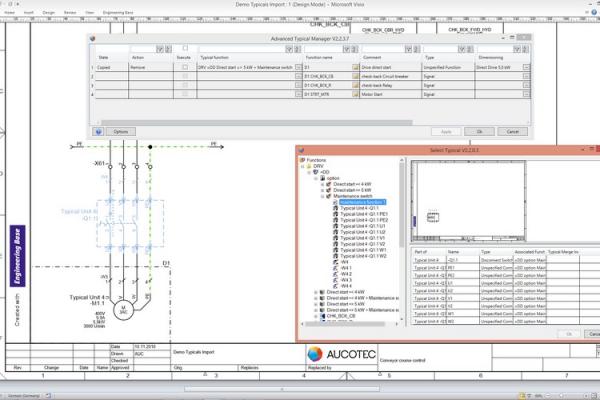Open the Typical function column filter icon
600x400 pixels.
(x=289, y=49)
